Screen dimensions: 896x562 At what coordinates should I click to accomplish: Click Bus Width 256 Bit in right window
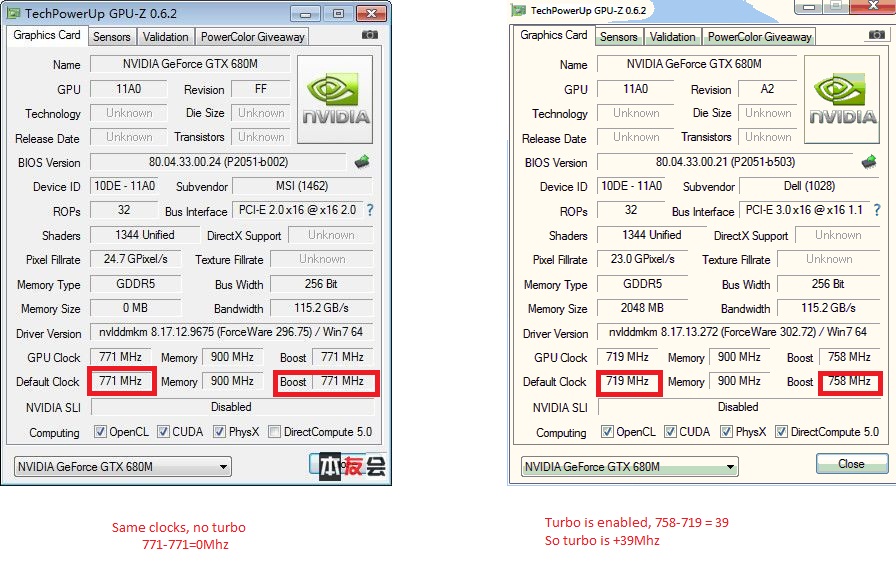(x=828, y=284)
